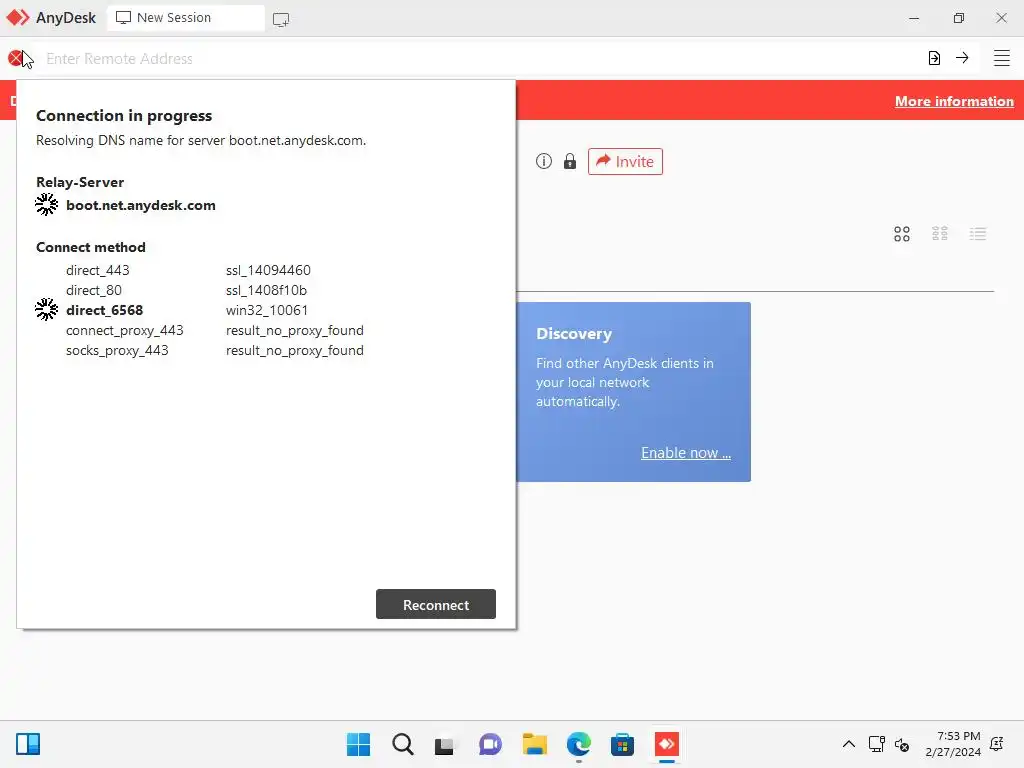This screenshot has width=1024, height=768.
Task: Click the ssl_1408f10b result text
Action: click(266, 290)
